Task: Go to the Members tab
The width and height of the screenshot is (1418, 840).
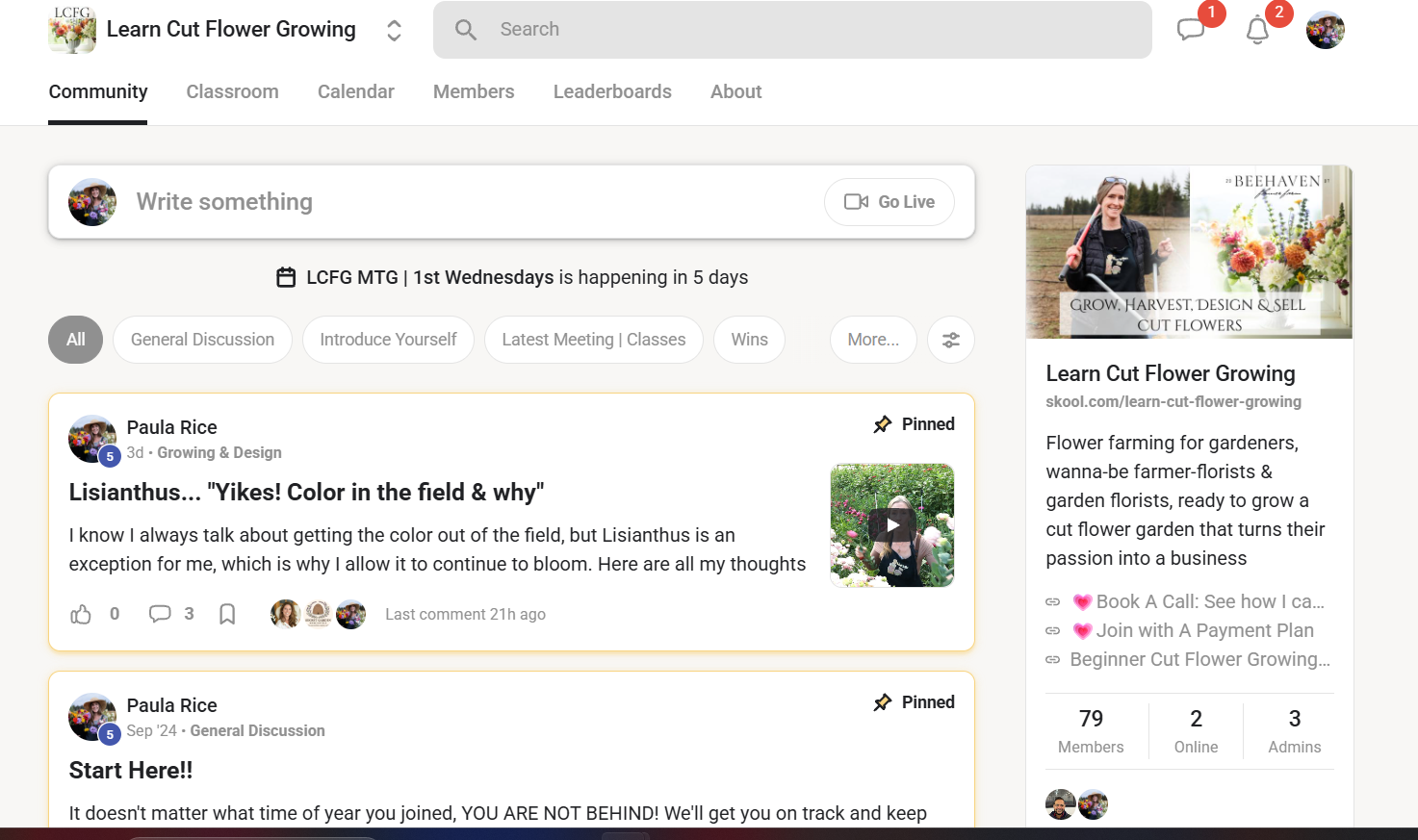Action: point(474,91)
